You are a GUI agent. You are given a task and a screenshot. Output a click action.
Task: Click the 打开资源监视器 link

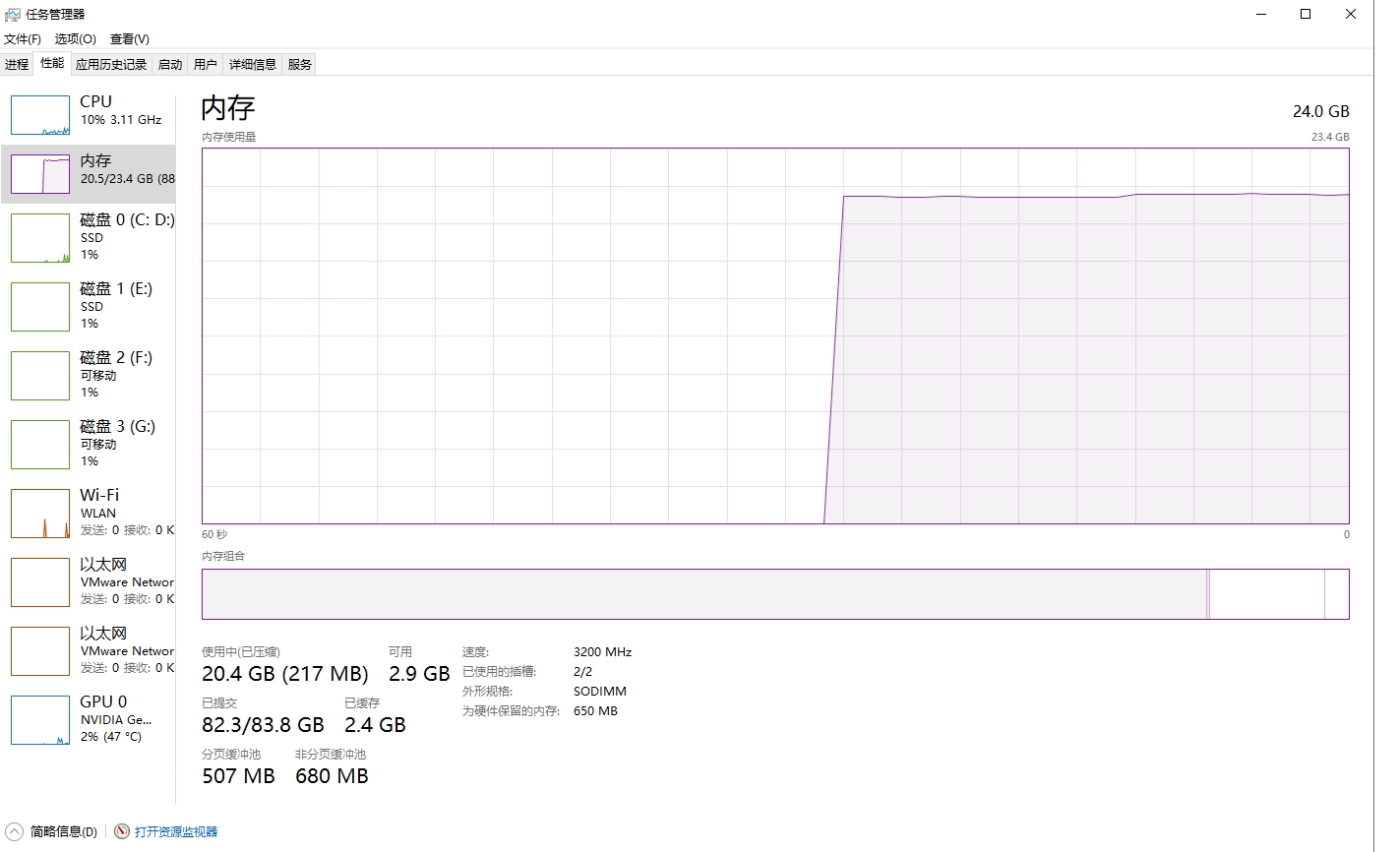pos(176,831)
